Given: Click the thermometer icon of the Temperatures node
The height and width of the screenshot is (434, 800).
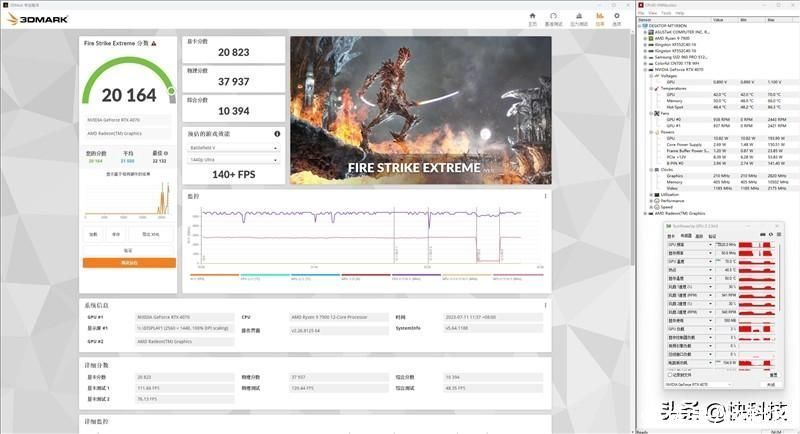Looking at the screenshot, I should [x=657, y=88].
